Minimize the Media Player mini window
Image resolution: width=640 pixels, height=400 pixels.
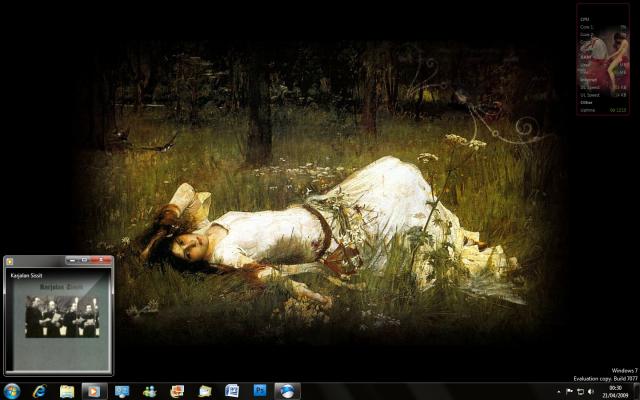pos(72,260)
